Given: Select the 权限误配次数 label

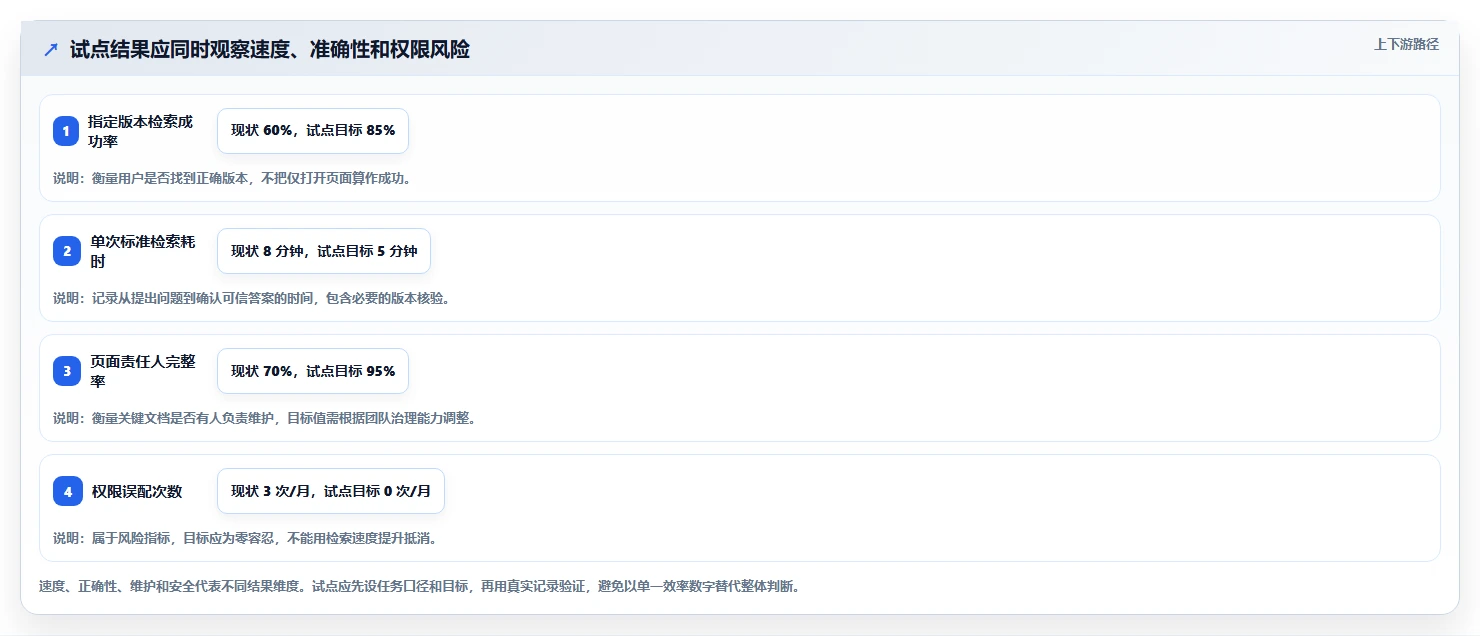Looking at the screenshot, I should [x=137, y=491].
